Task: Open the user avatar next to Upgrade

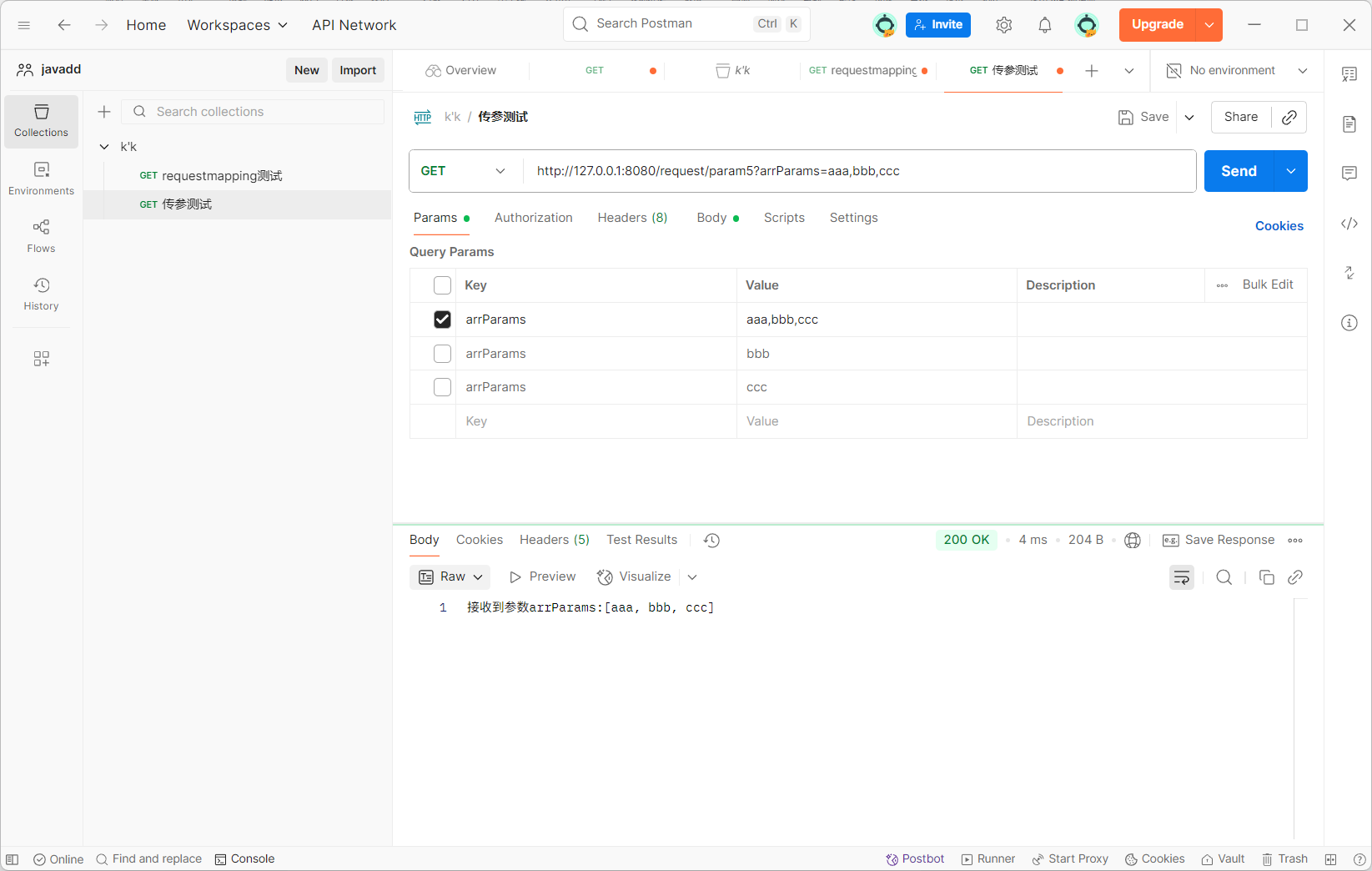Action: tap(1086, 25)
